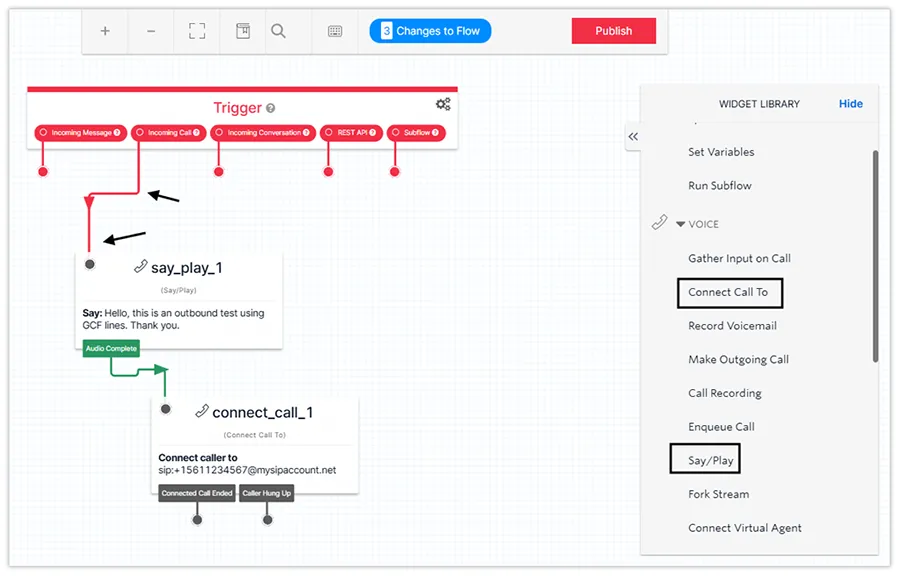Zoom in with the plus icon
The image size is (900, 577).
point(105,31)
